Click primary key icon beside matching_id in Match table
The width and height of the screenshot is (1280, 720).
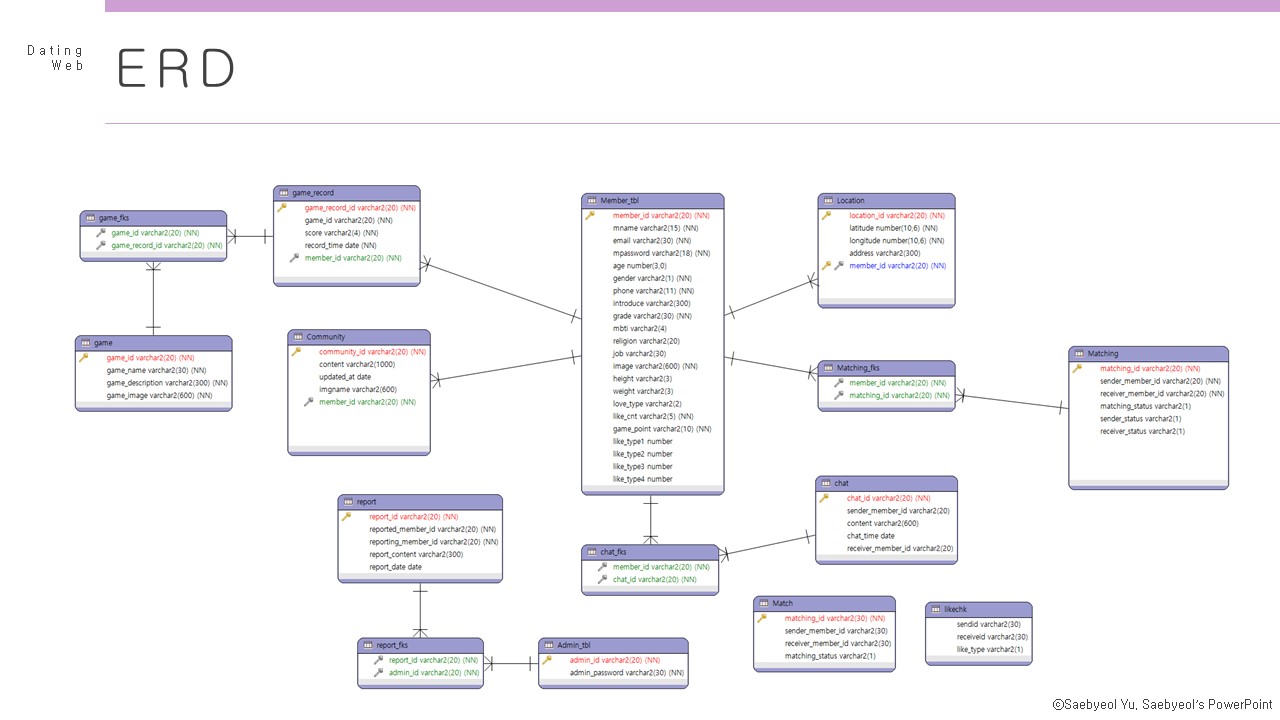[x=762, y=618]
